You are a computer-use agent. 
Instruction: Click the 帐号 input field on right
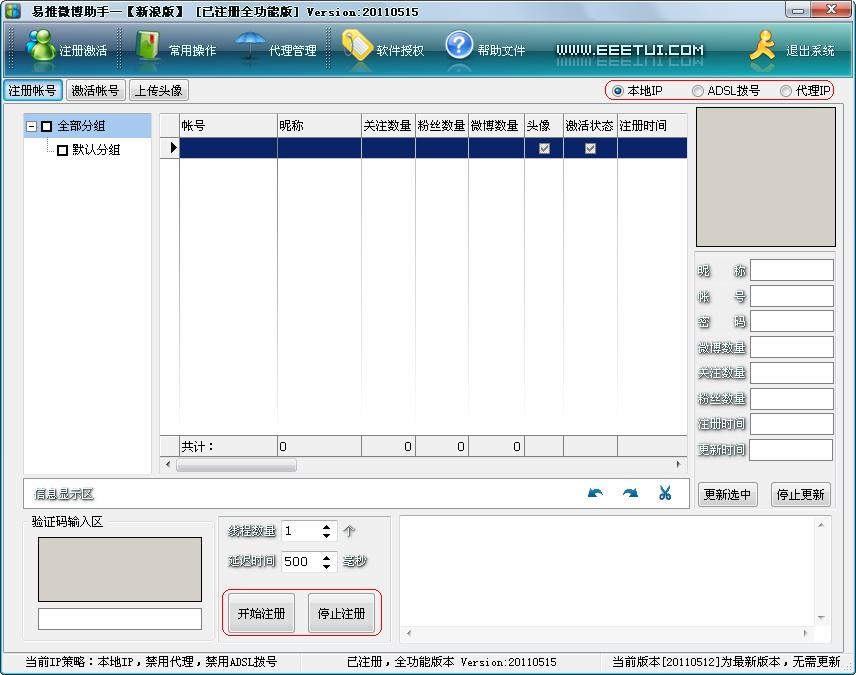coord(792,296)
